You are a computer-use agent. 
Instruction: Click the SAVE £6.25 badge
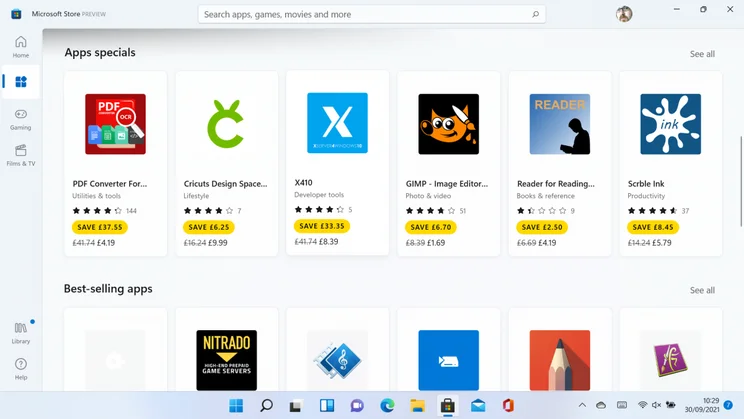pos(209,227)
